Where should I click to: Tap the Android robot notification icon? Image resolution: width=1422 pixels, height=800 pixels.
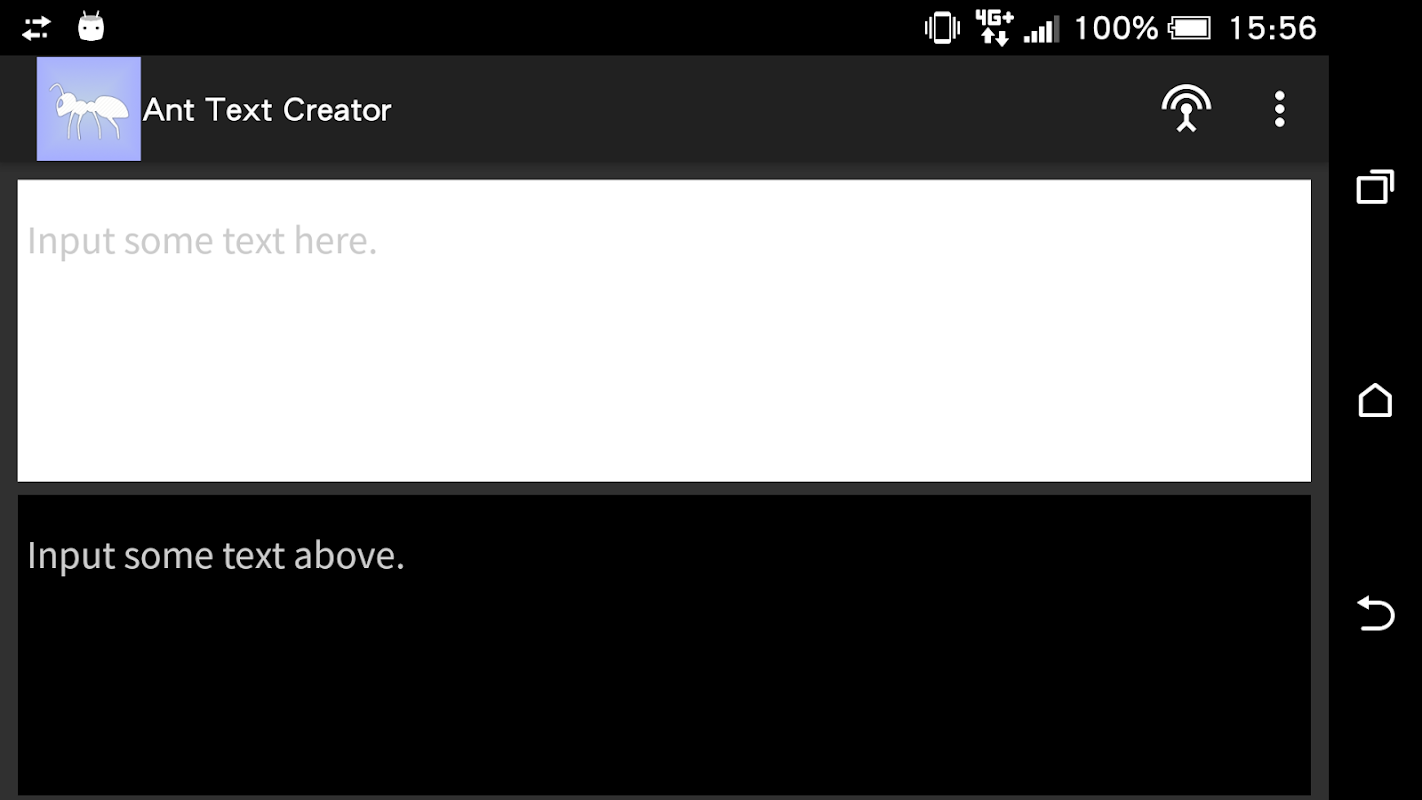[91, 27]
